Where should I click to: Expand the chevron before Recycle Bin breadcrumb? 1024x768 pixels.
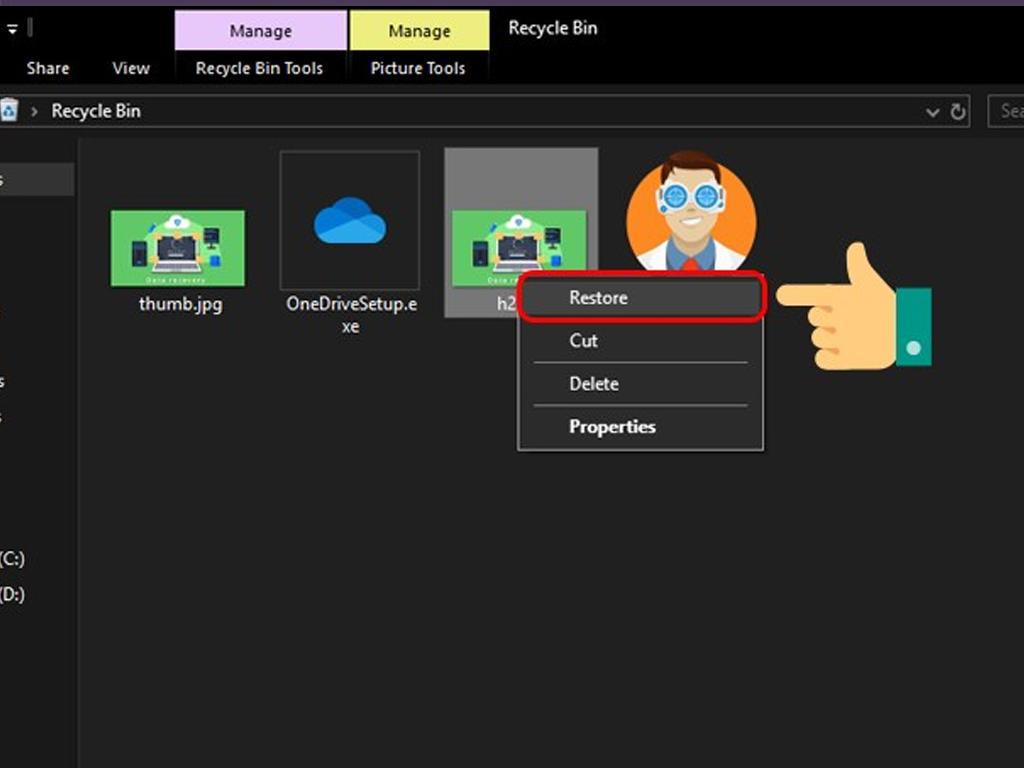pyautogui.click(x=33, y=112)
